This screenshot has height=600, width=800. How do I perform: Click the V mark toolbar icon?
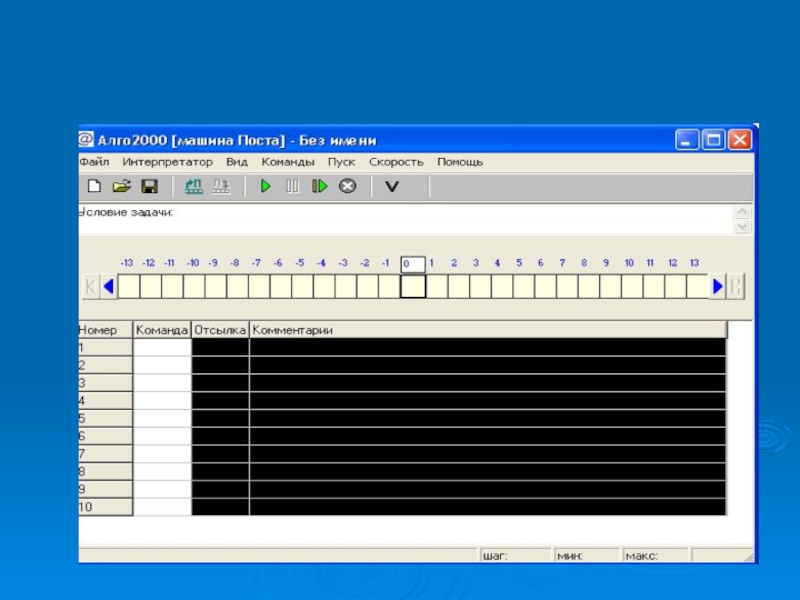tap(392, 186)
